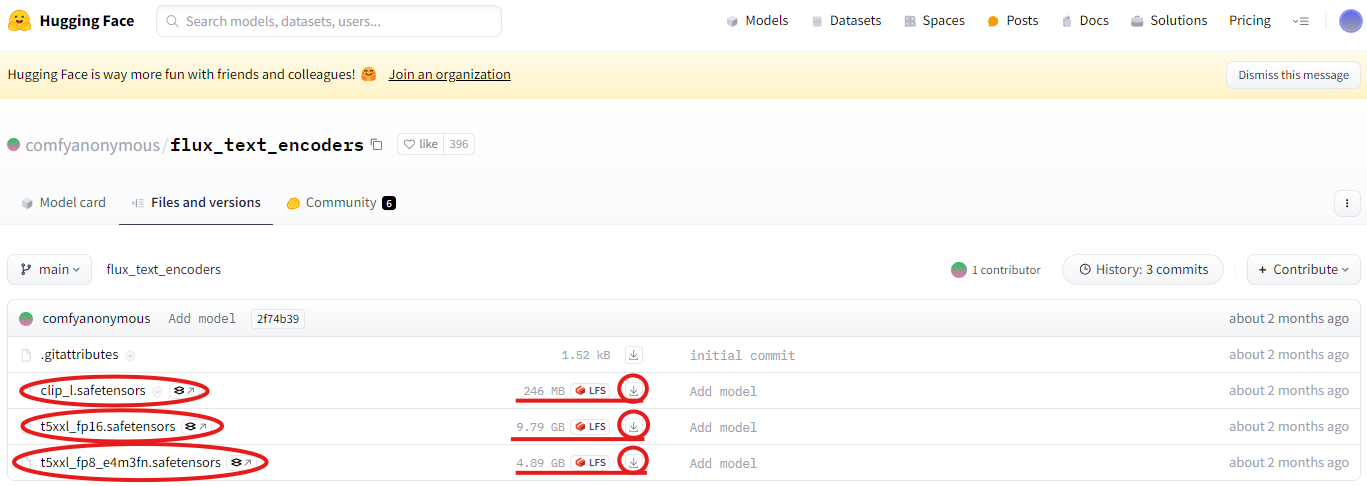
Task: Open the 396 likes count
Action: pos(459,144)
